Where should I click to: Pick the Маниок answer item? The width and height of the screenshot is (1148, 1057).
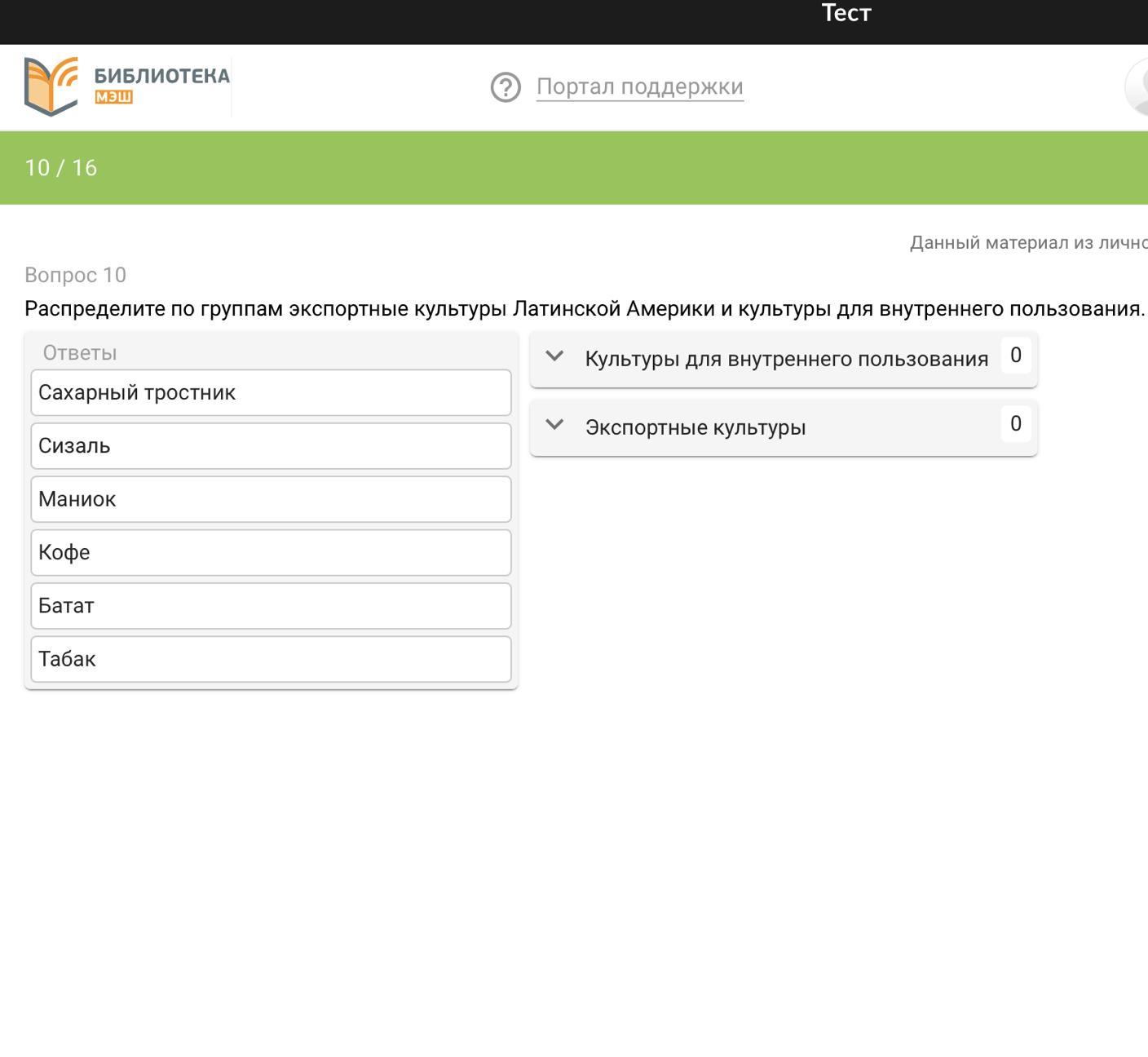point(271,499)
